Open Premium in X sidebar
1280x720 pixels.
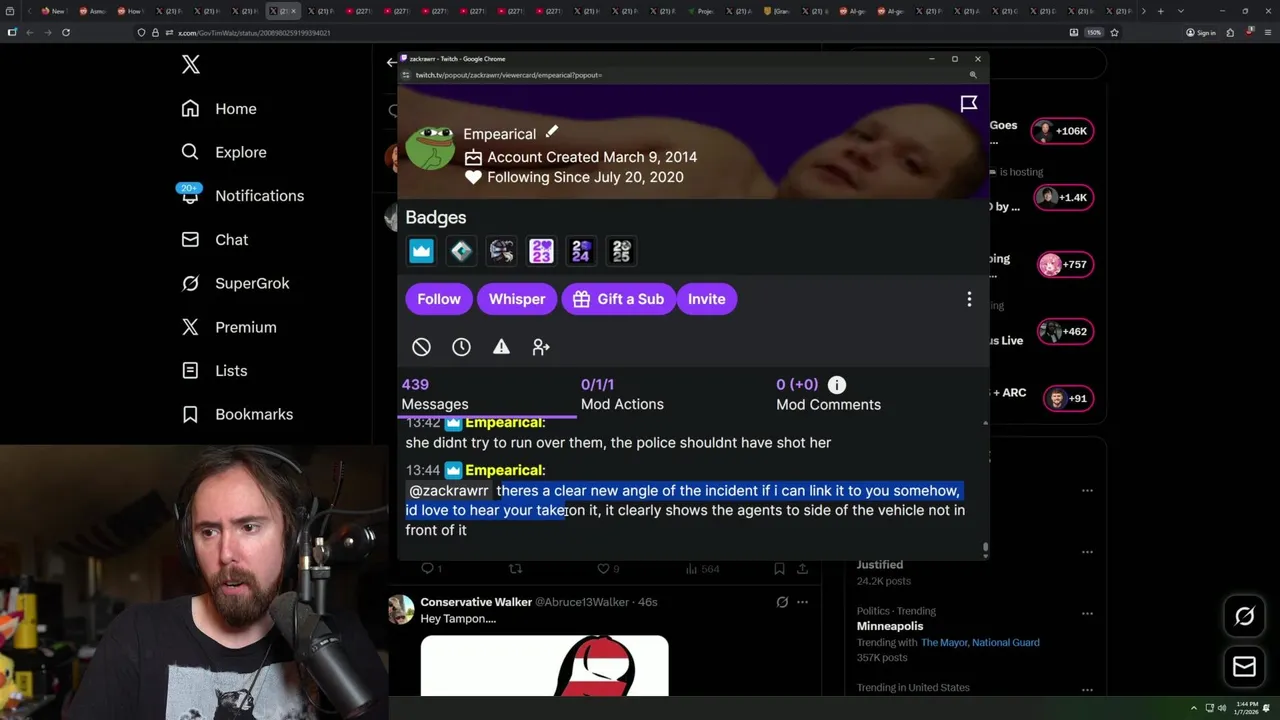click(x=228, y=327)
